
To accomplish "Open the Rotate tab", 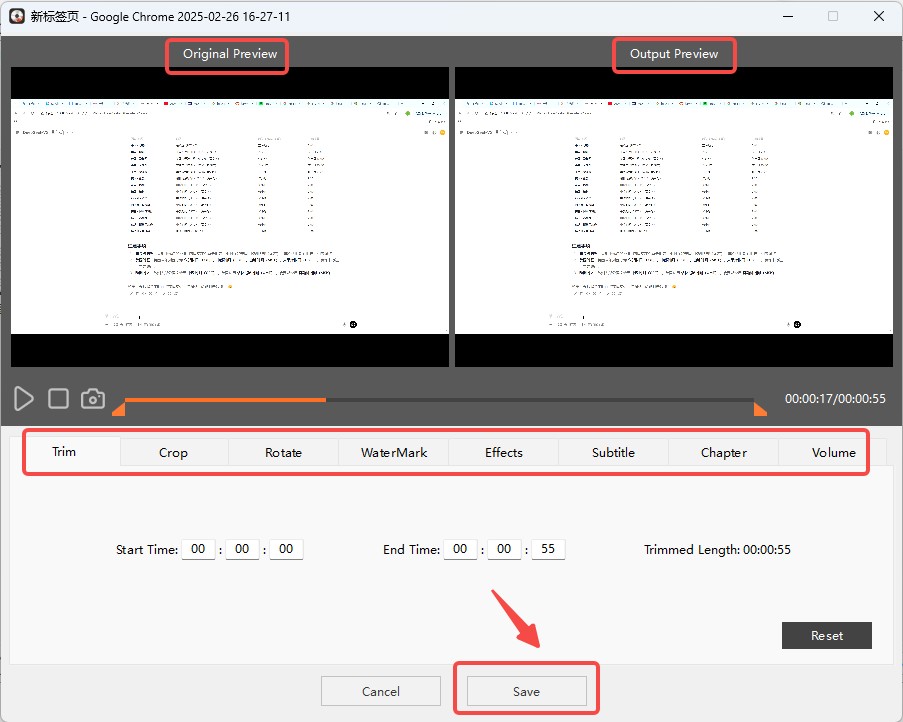I will [283, 453].
